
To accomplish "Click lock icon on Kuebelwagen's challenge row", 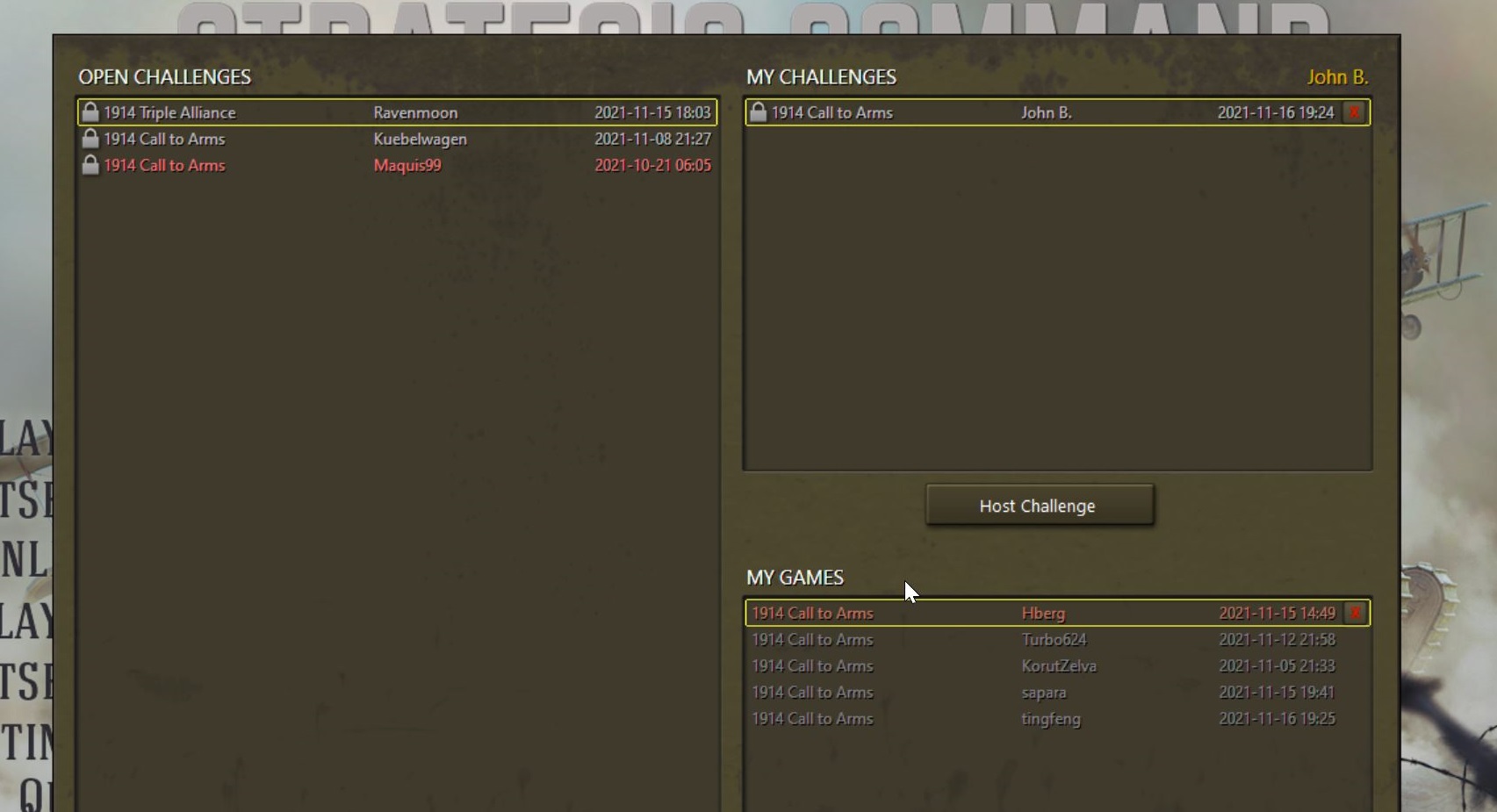I will click(90, 139).
